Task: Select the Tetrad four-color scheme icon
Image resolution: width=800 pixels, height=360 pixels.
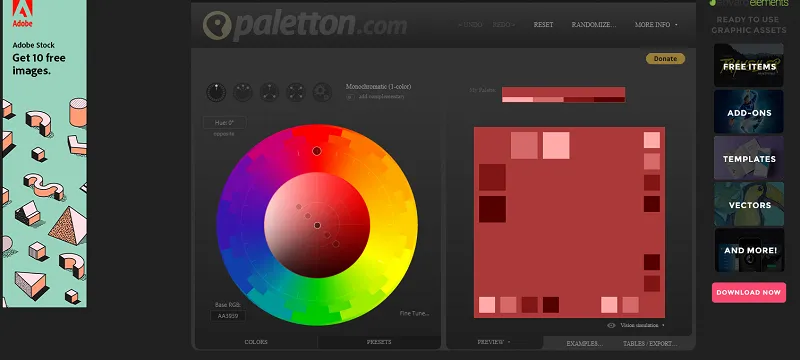Action: pos(296,92)
